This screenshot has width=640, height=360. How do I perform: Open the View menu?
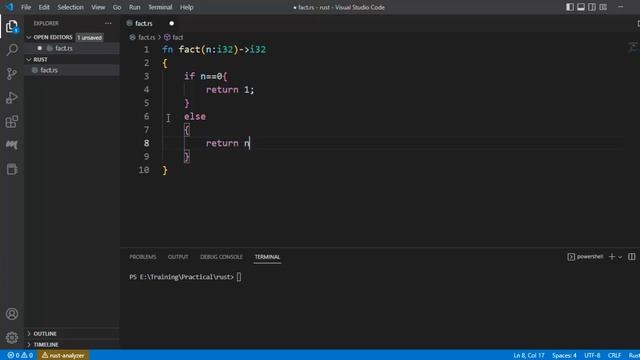(98, 7)
